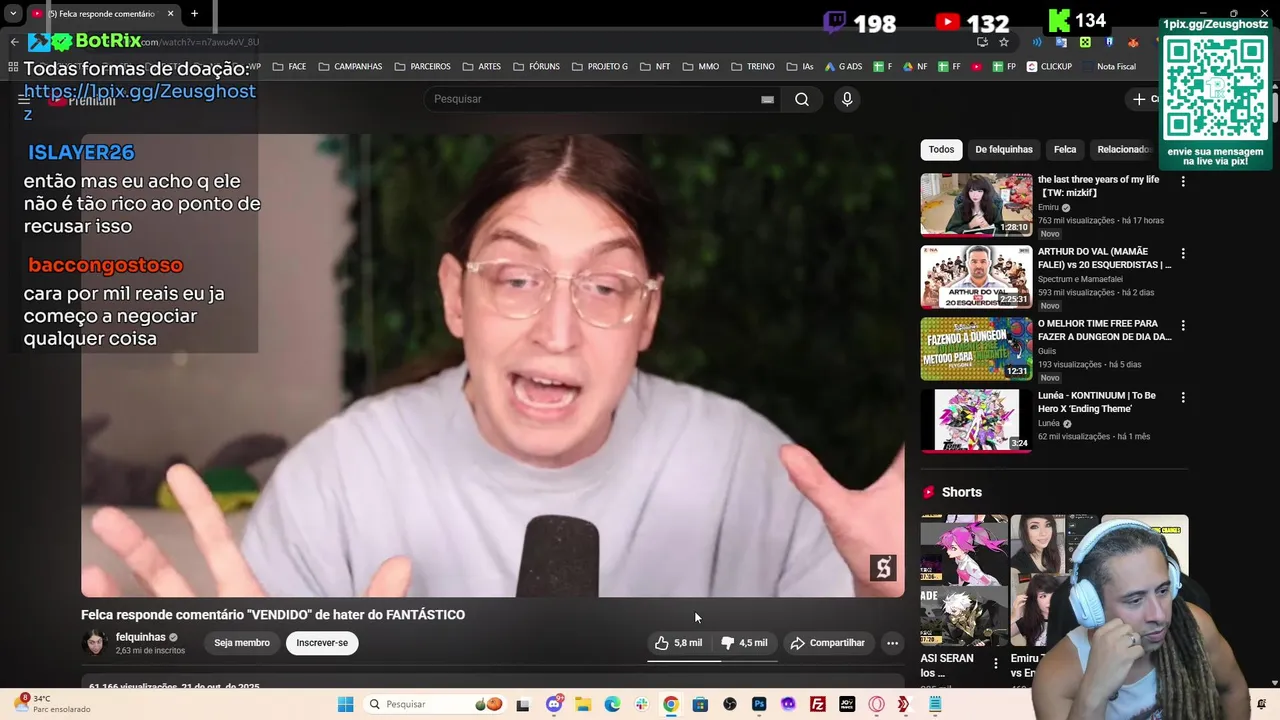This screenshot has width=1280, height=720.
Task: Expand the browser tab search dropdown
Action: 13,14
